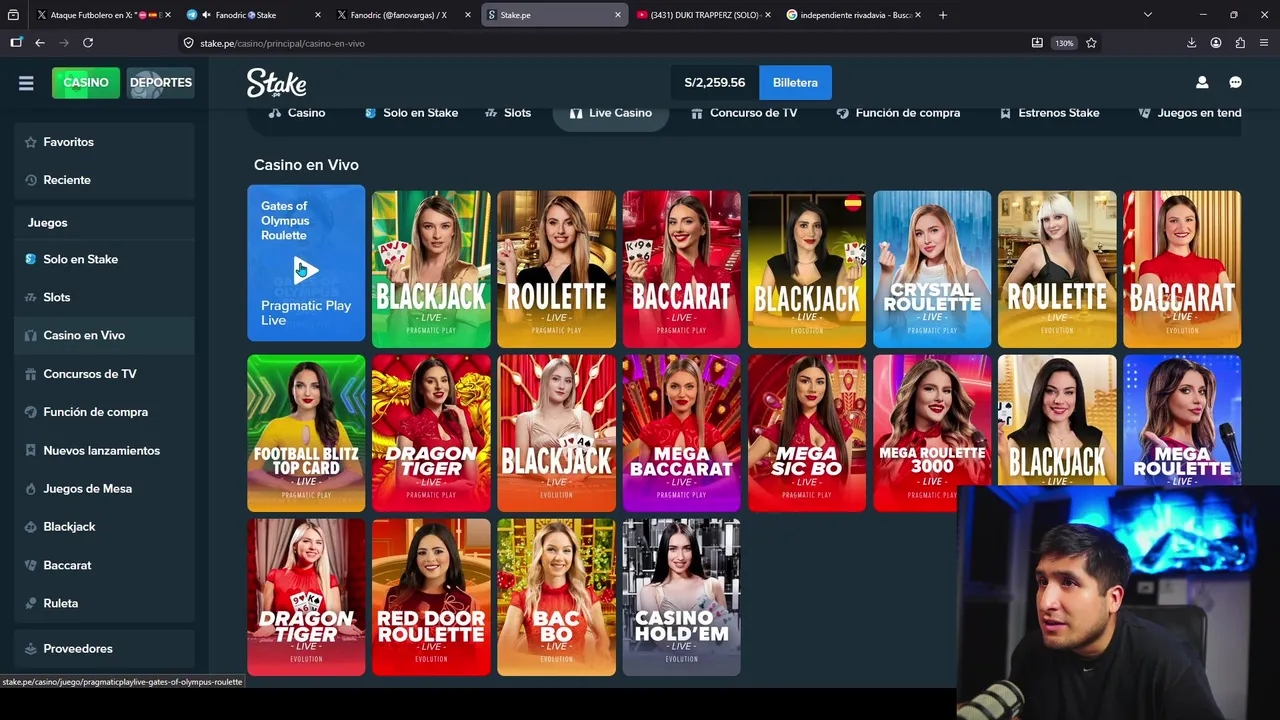This screenshot has width=1280, height=720.
Task: Open Proveedores in the sidebar
Action: [x=104, y=649]
